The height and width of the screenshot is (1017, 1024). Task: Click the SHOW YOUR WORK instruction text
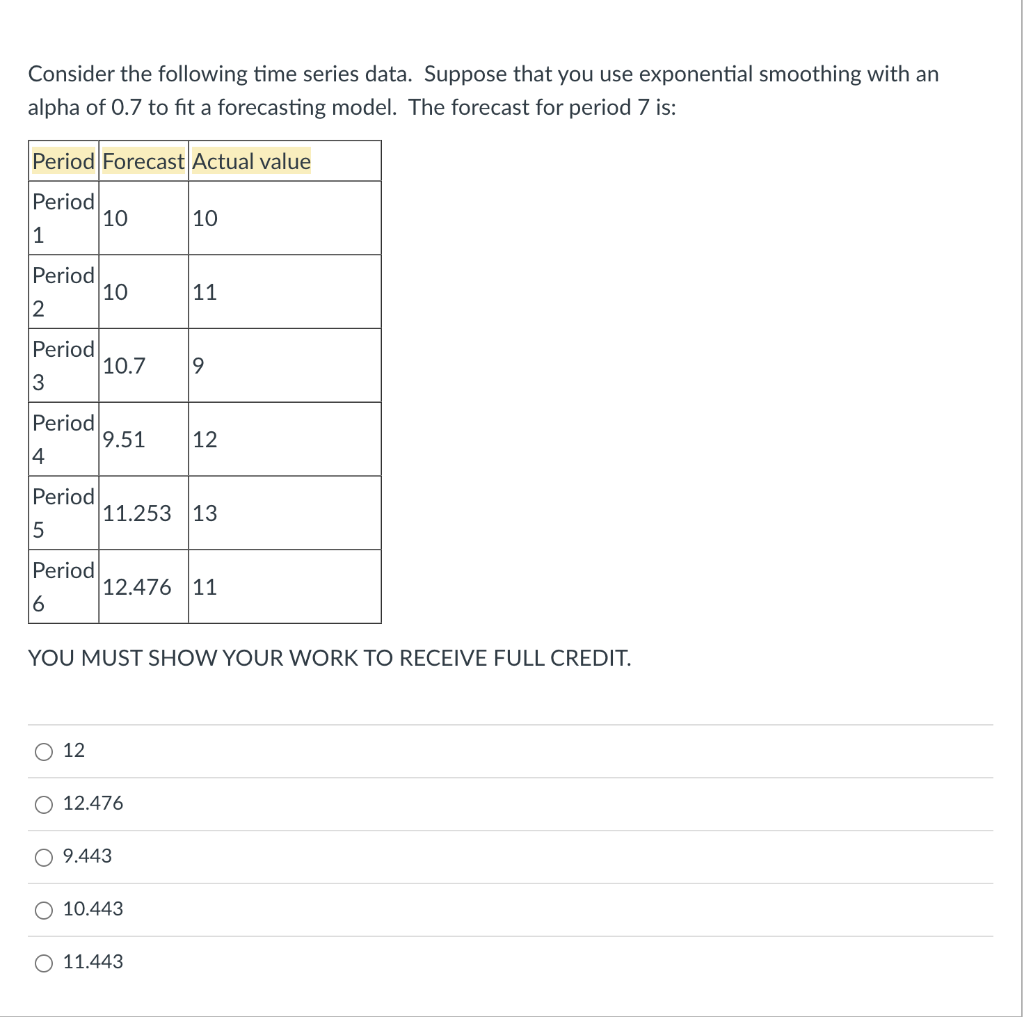[x=329, y=657]
